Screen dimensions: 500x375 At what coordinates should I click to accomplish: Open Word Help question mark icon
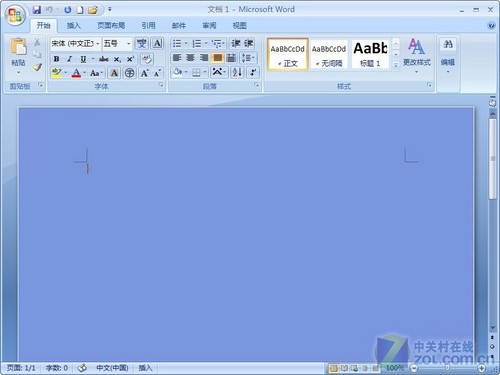(491, 26)
